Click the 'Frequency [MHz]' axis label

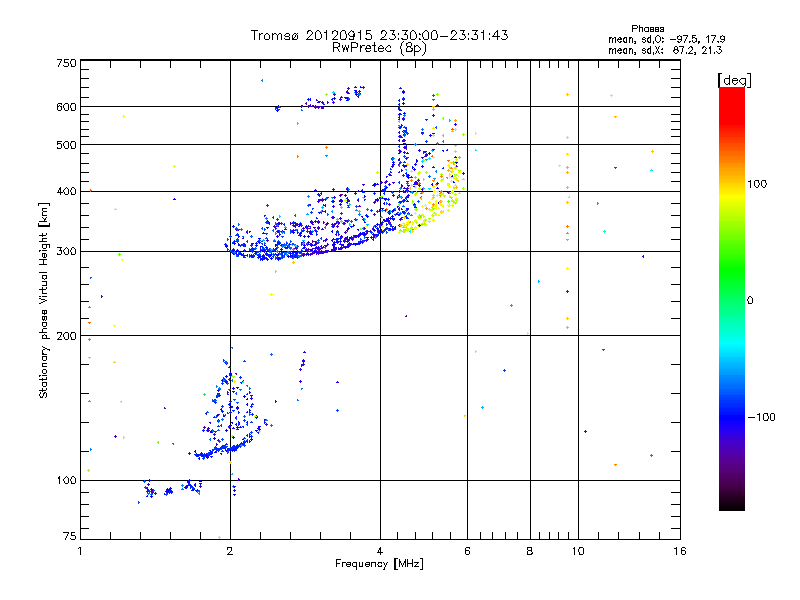(x=379, y=564)
